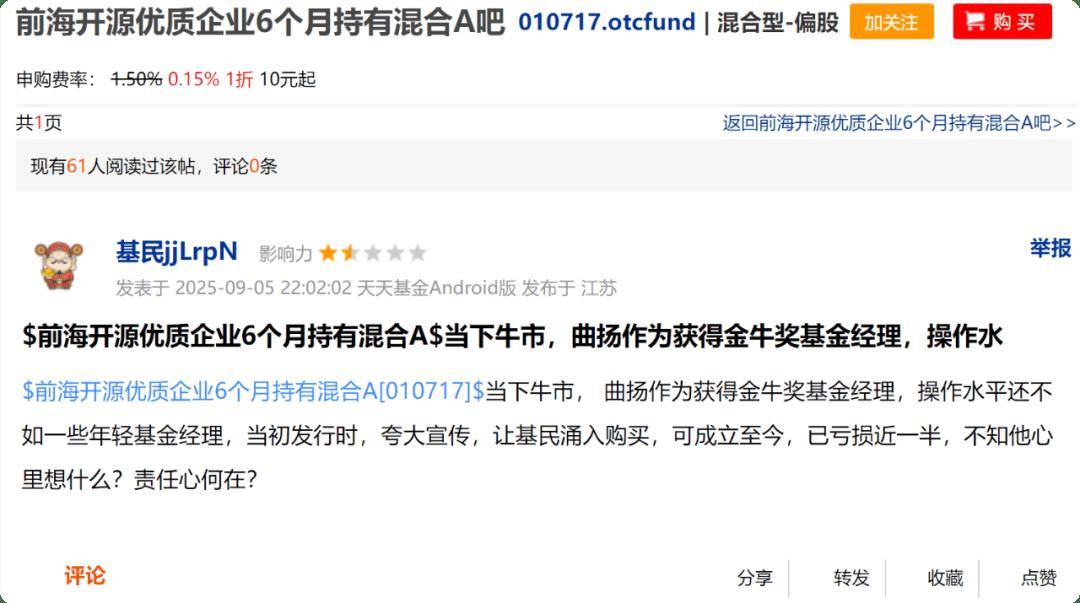
Task: Open the 基民jjLrpN username profile link
Action: point(177,252)
